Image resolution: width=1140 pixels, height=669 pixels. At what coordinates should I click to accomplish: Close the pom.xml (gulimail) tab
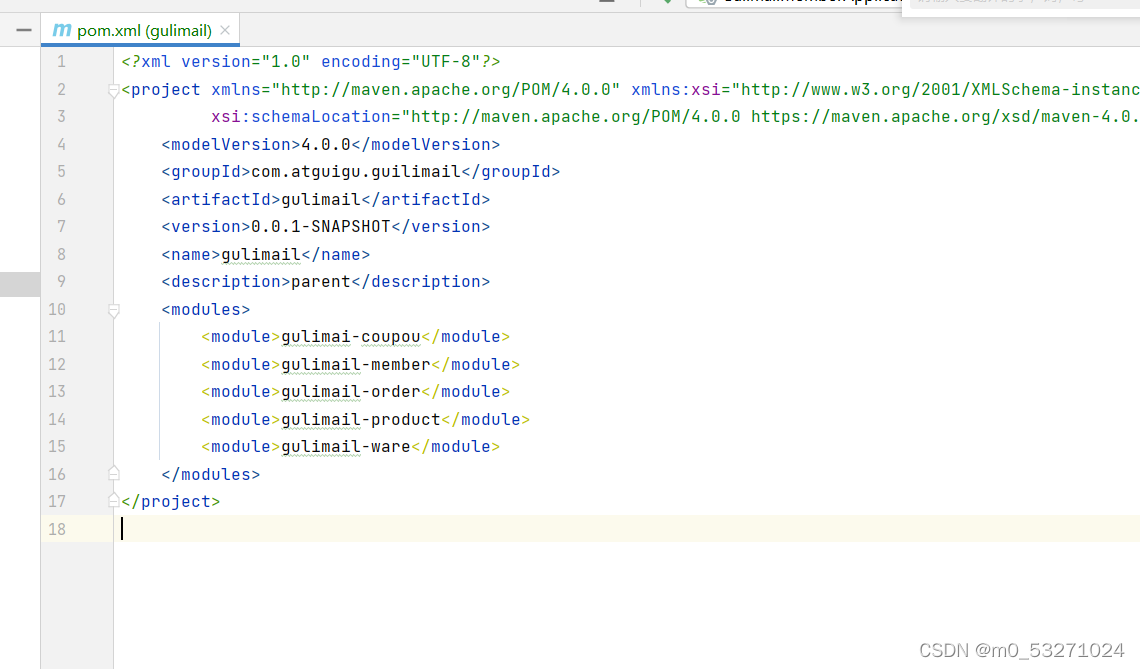click(225, 31)
